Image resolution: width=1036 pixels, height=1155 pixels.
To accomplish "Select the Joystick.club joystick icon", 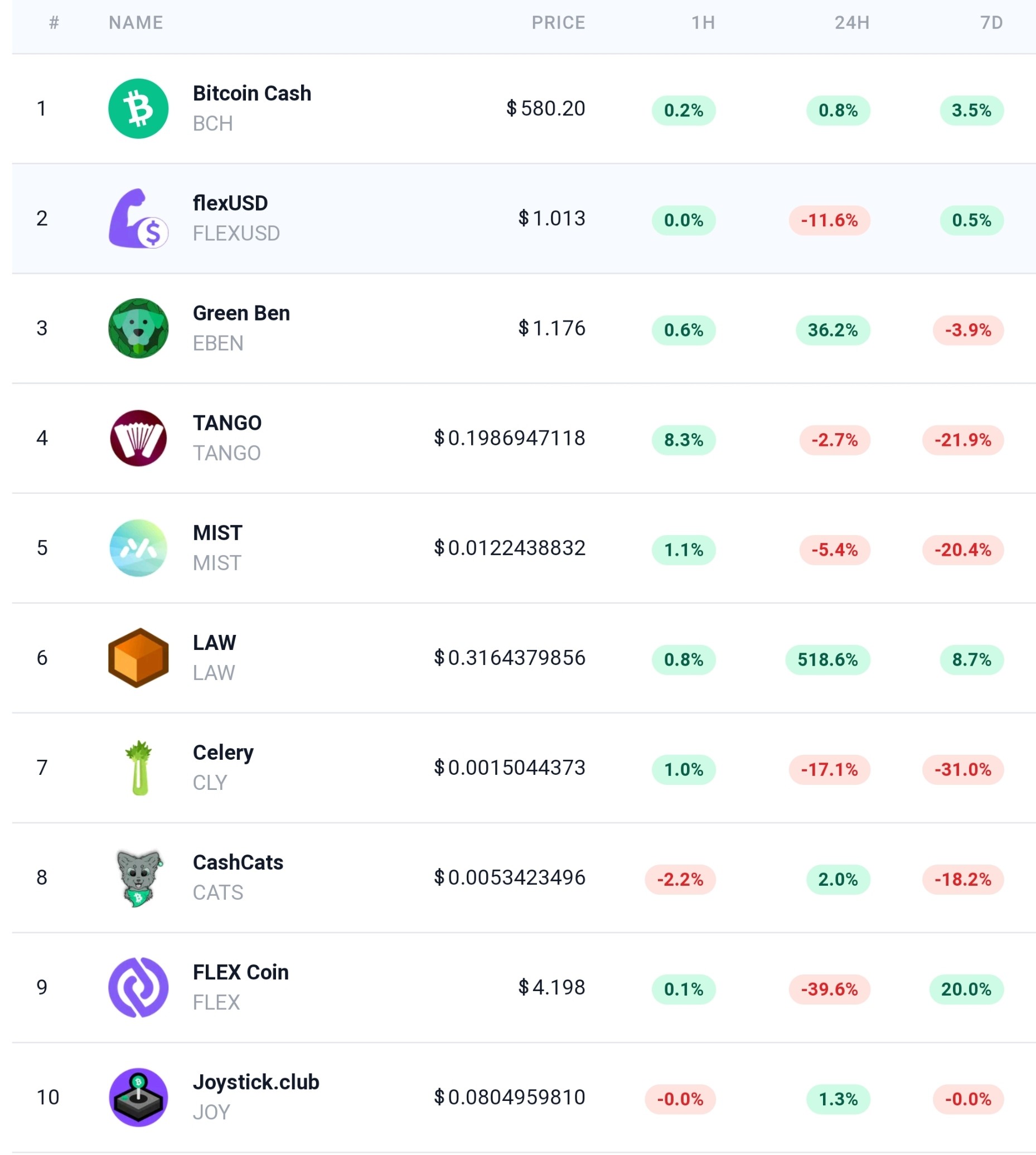I will click(138, 1097).
